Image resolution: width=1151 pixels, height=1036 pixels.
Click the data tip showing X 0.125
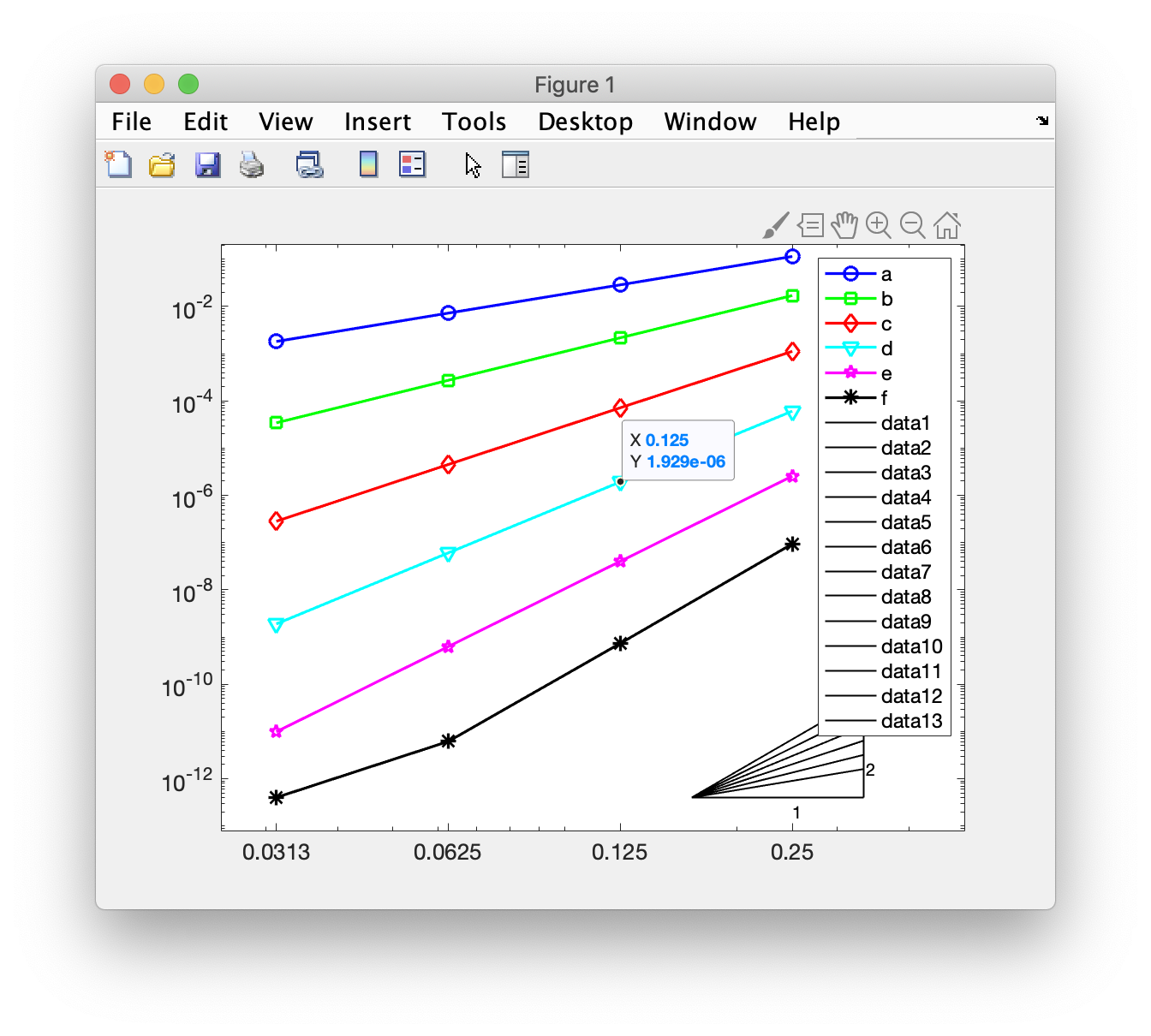[677, 450]
